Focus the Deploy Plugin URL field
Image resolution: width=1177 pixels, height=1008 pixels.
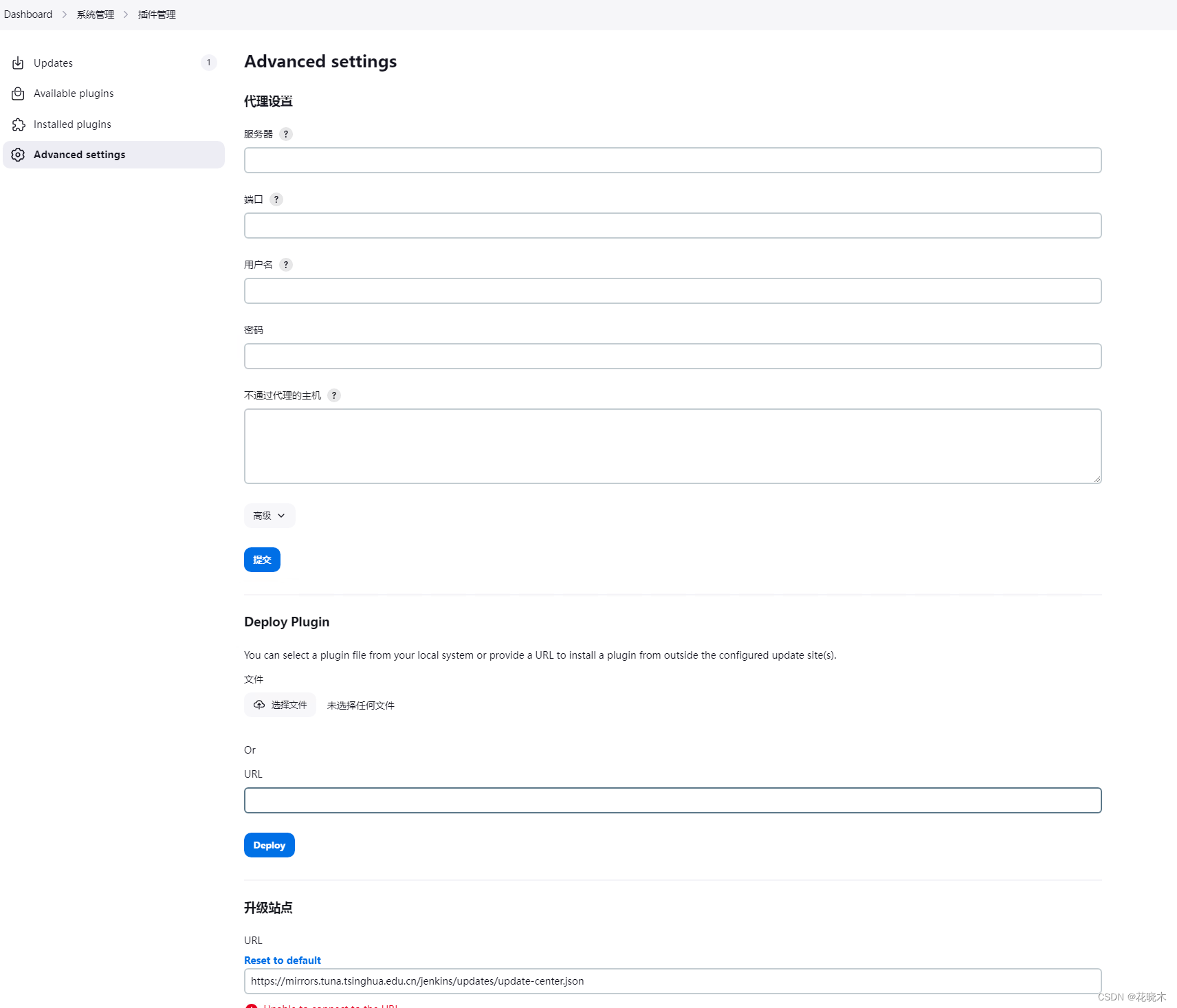672,800
